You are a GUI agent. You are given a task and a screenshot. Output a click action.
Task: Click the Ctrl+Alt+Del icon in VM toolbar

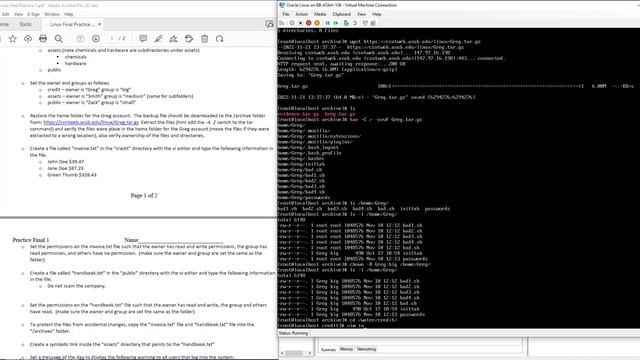[282, 23]
